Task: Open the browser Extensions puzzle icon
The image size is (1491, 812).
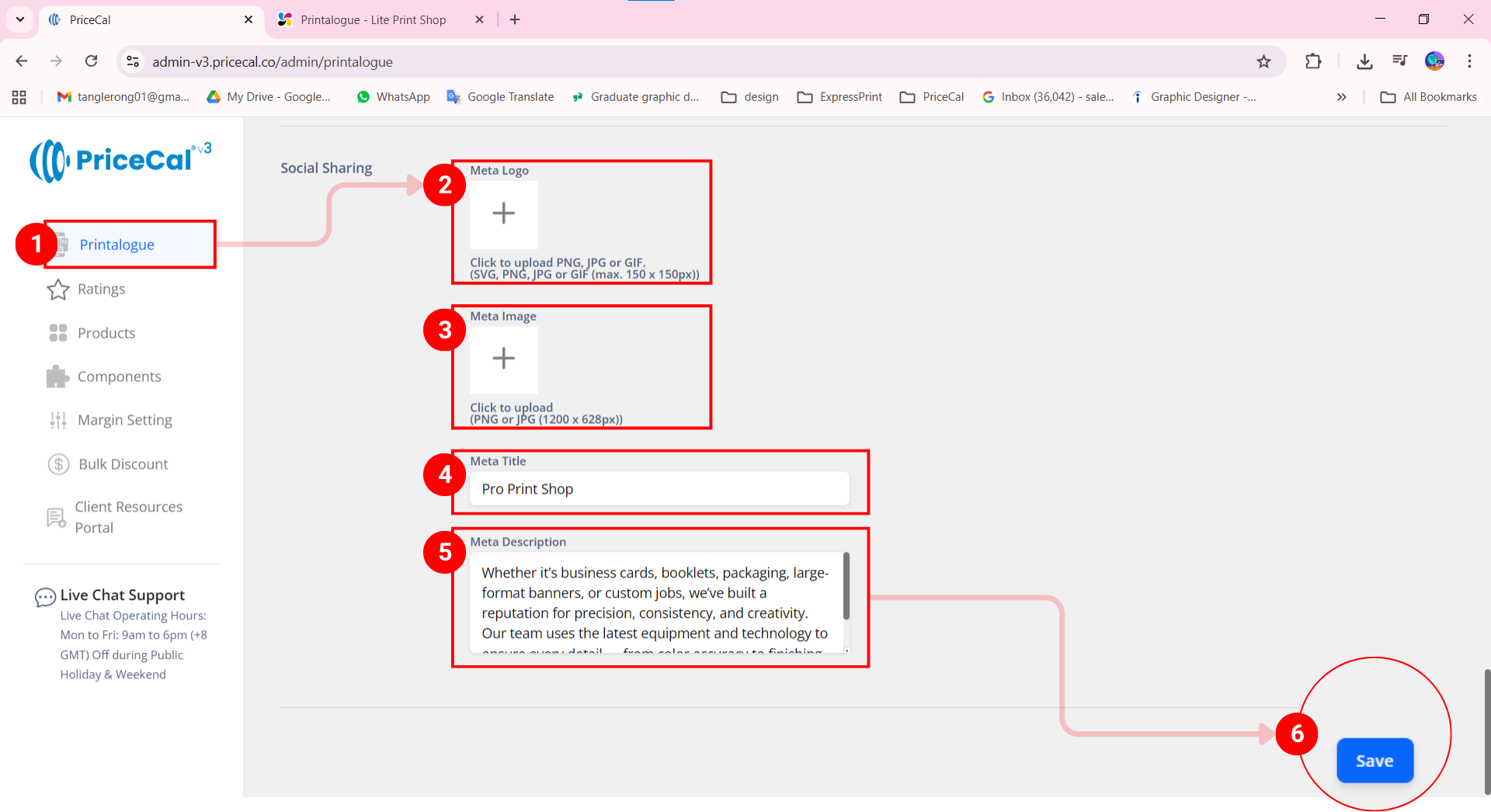Action: 1312,61
